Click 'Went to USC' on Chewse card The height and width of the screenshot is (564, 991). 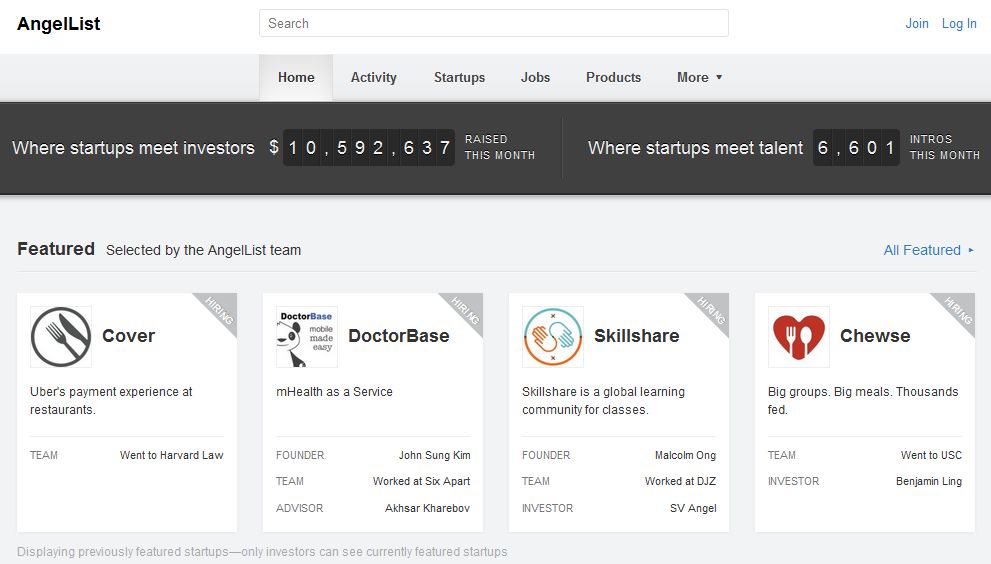(x=931, y=455)
